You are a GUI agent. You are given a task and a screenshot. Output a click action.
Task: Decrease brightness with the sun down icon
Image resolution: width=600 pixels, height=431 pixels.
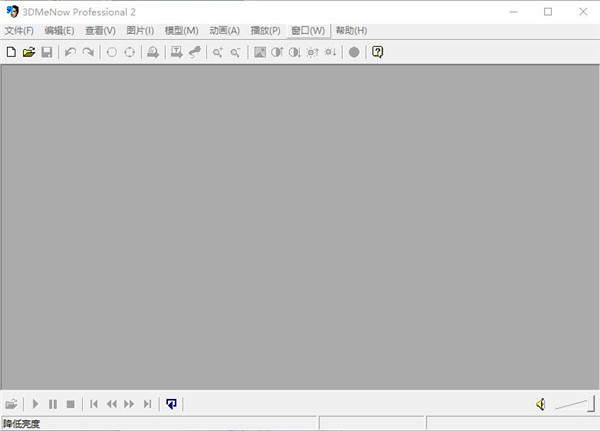[330, 52]
